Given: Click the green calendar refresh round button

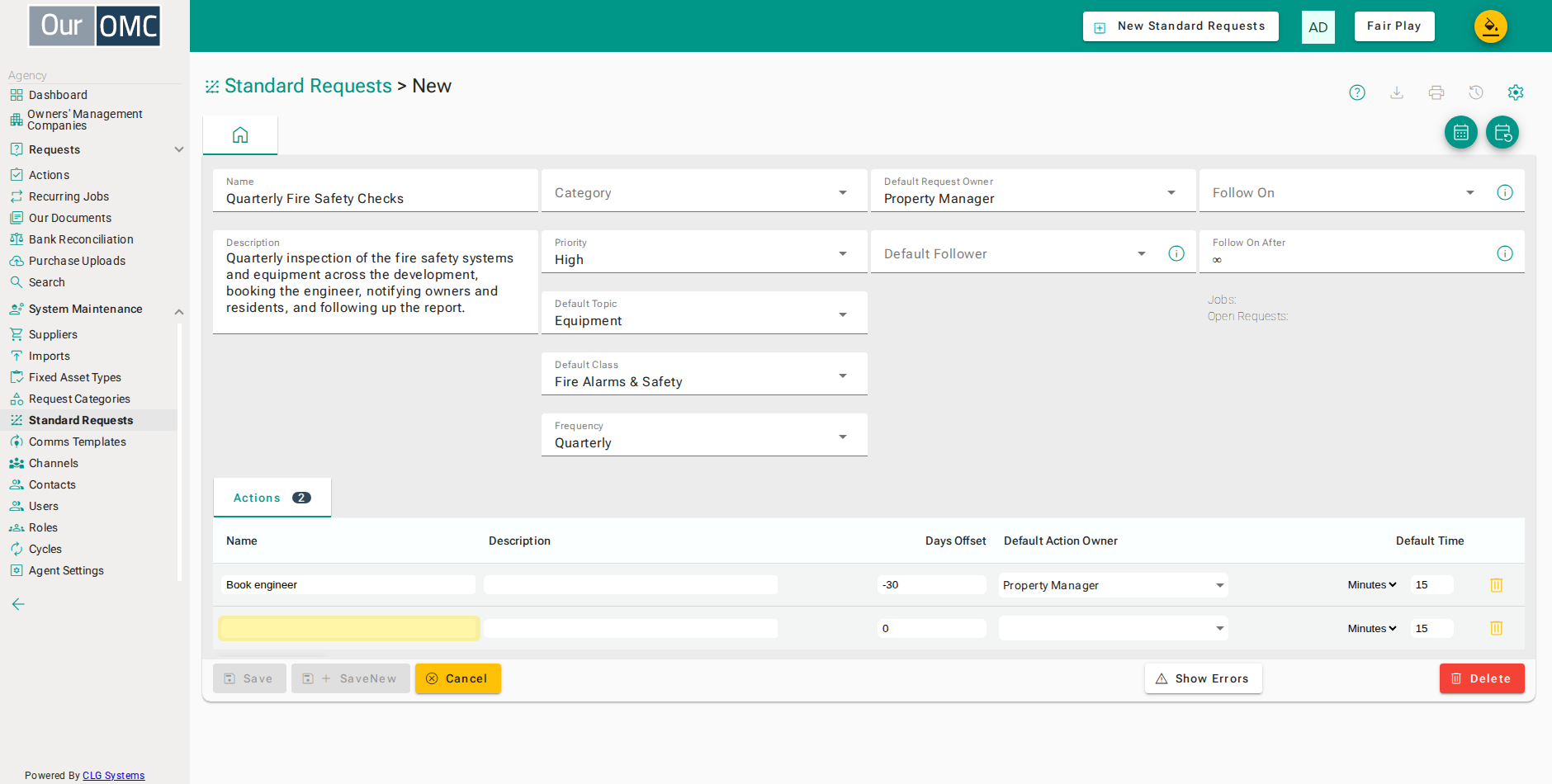Looking at the screenshot, I should click(1502, 132).
